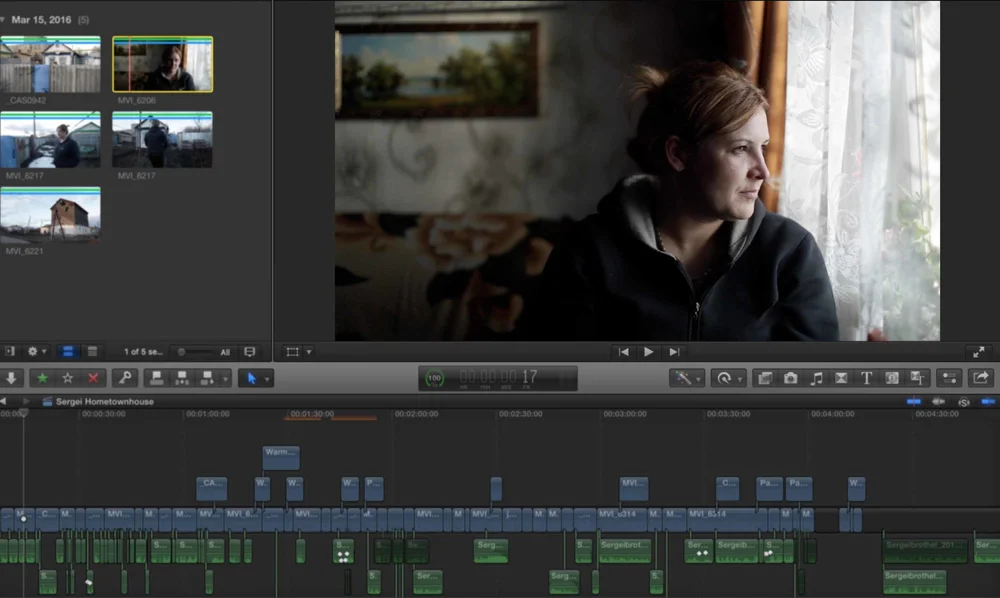
Task: Open the Themes browser icon
Action: [x=918, y=378]
